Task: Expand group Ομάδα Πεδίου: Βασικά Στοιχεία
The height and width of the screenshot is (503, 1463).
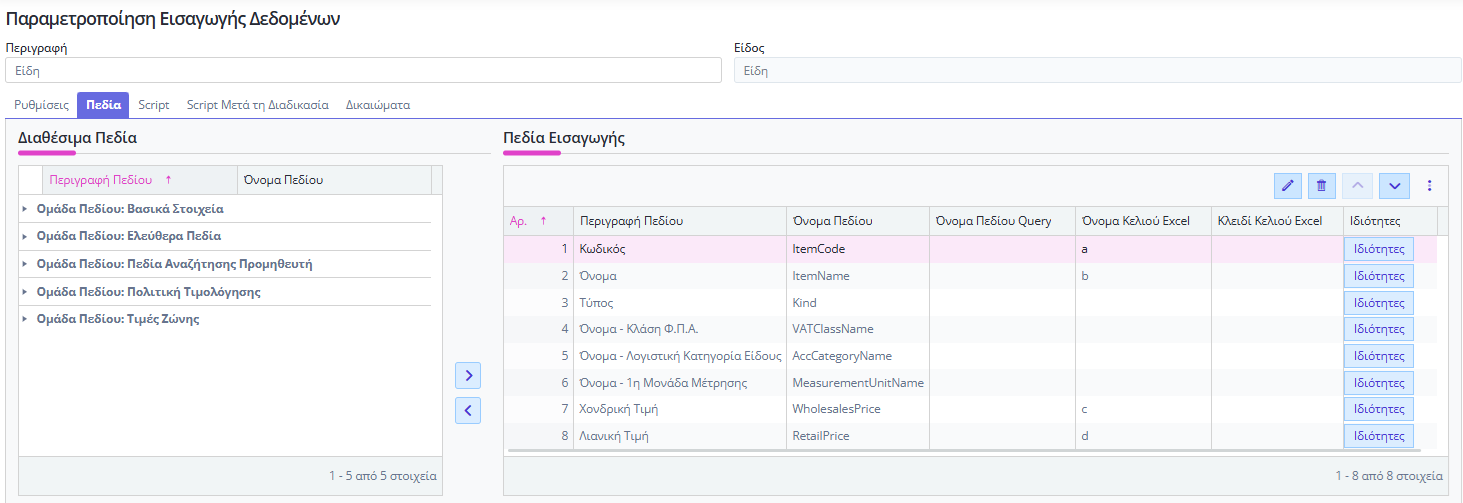Action: (25, 210)
